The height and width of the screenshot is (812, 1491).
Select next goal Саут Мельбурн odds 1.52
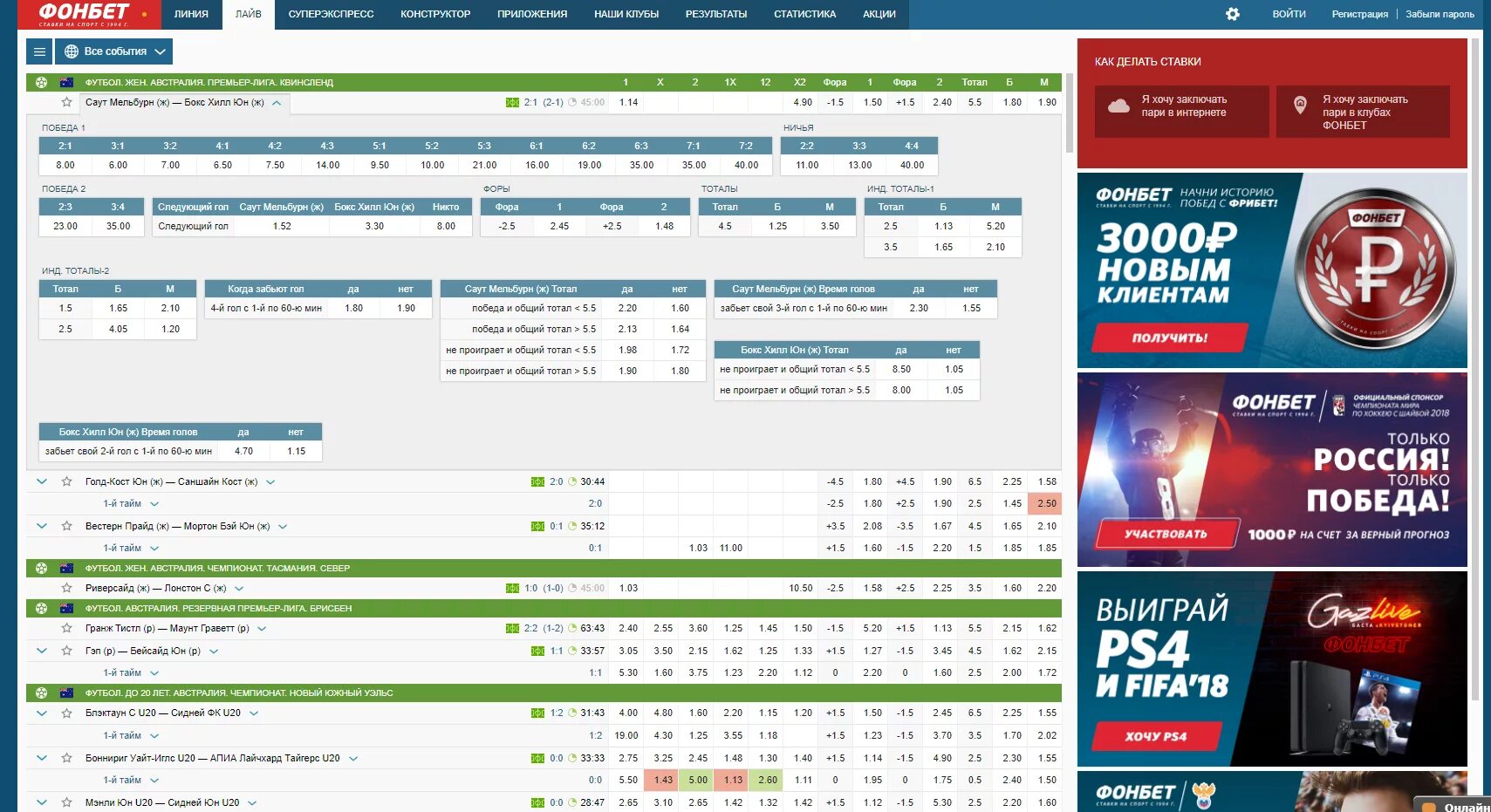pyautogui.click(x=282, y=226)
